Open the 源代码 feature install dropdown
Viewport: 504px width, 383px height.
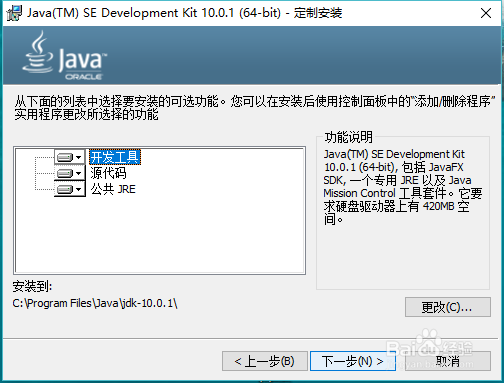70,173
